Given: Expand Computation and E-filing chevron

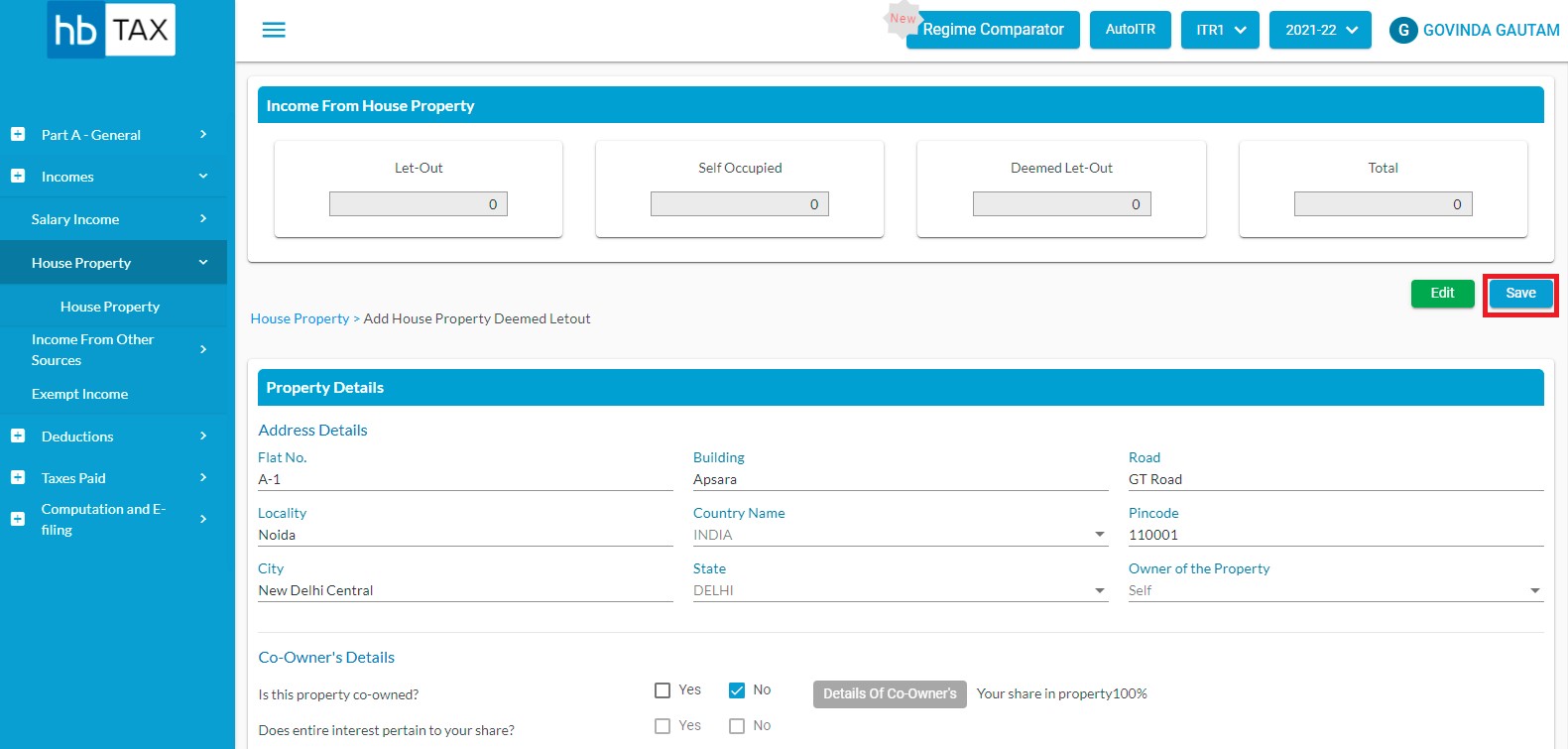Looking at the screenshot, I should tap(203, 519).
